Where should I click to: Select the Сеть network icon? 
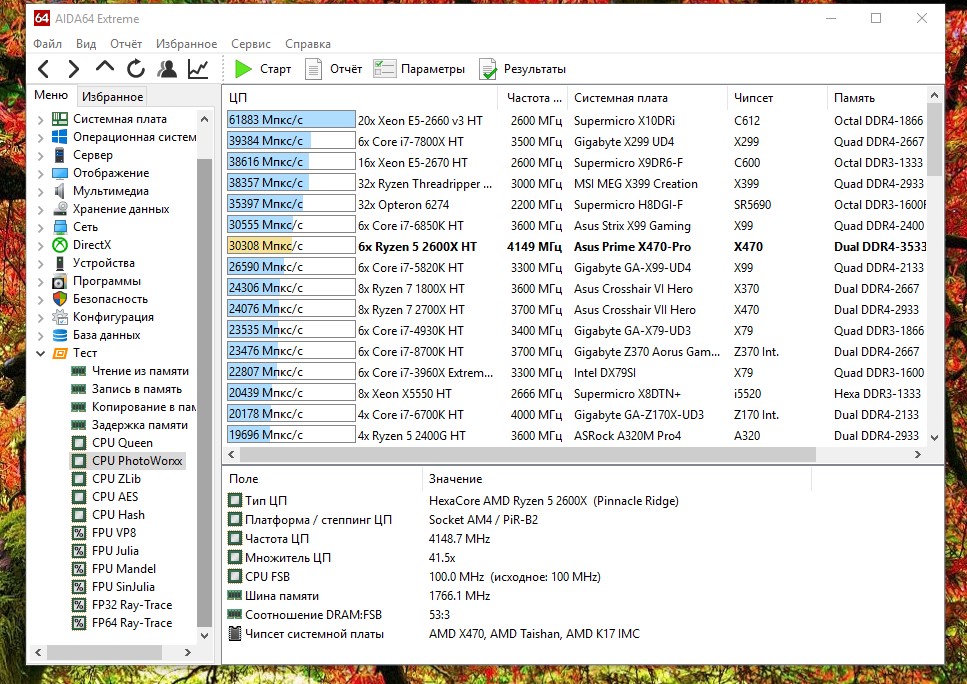60,227
